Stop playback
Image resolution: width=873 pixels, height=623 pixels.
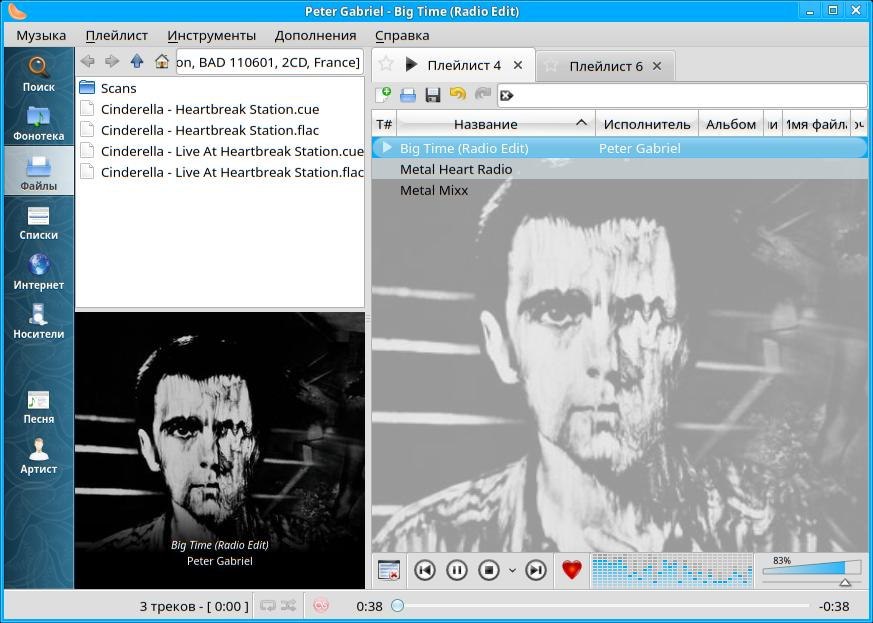489,570
